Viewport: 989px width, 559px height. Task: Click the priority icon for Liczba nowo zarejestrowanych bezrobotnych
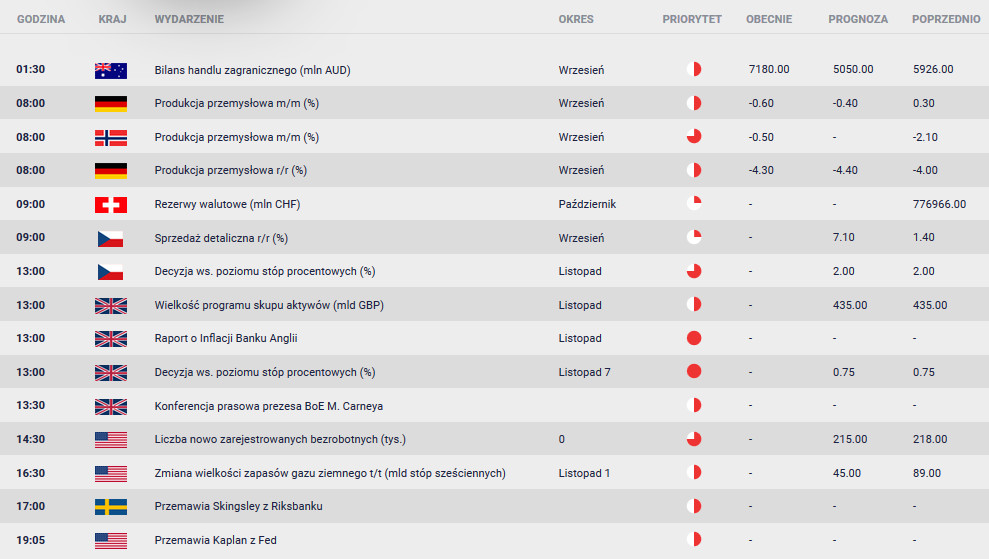click(x=694, y=438)
